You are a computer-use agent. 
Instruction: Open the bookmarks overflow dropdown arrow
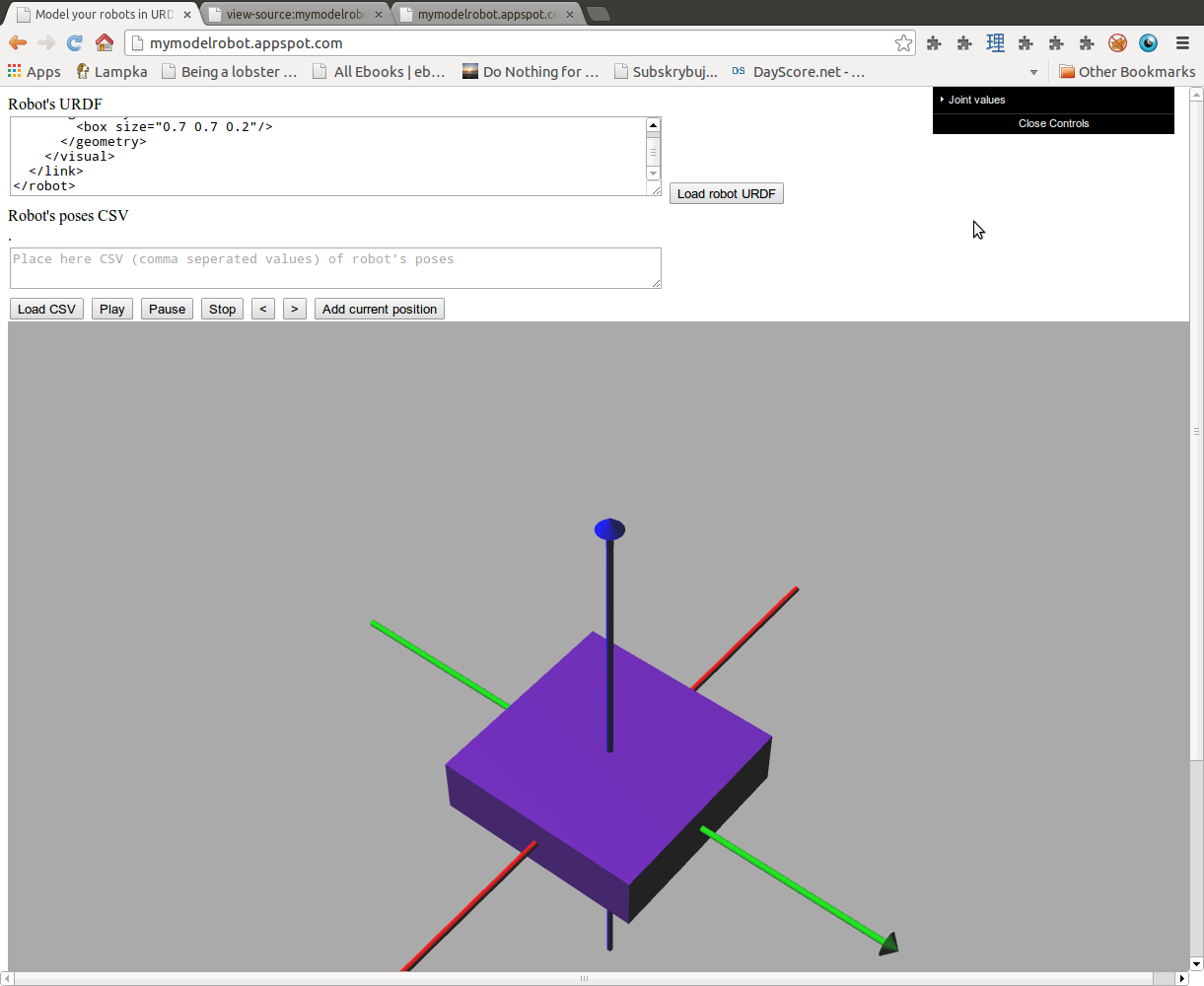coord(1033,72)
